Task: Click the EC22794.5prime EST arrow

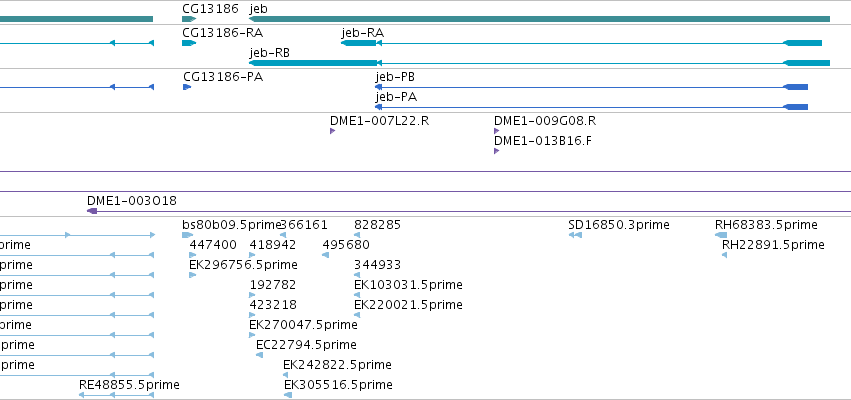Action: 259,355
